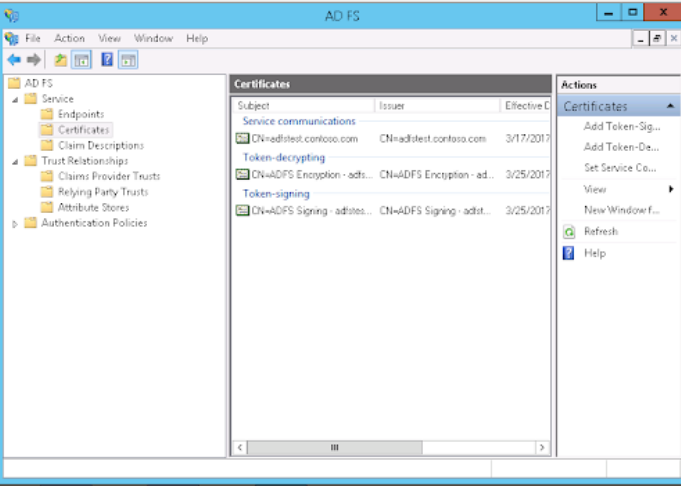The width and height of the screenshot is (681, 486).
Task: Click certificate icon for ADFS Signing row
Action: coord(242,211)
